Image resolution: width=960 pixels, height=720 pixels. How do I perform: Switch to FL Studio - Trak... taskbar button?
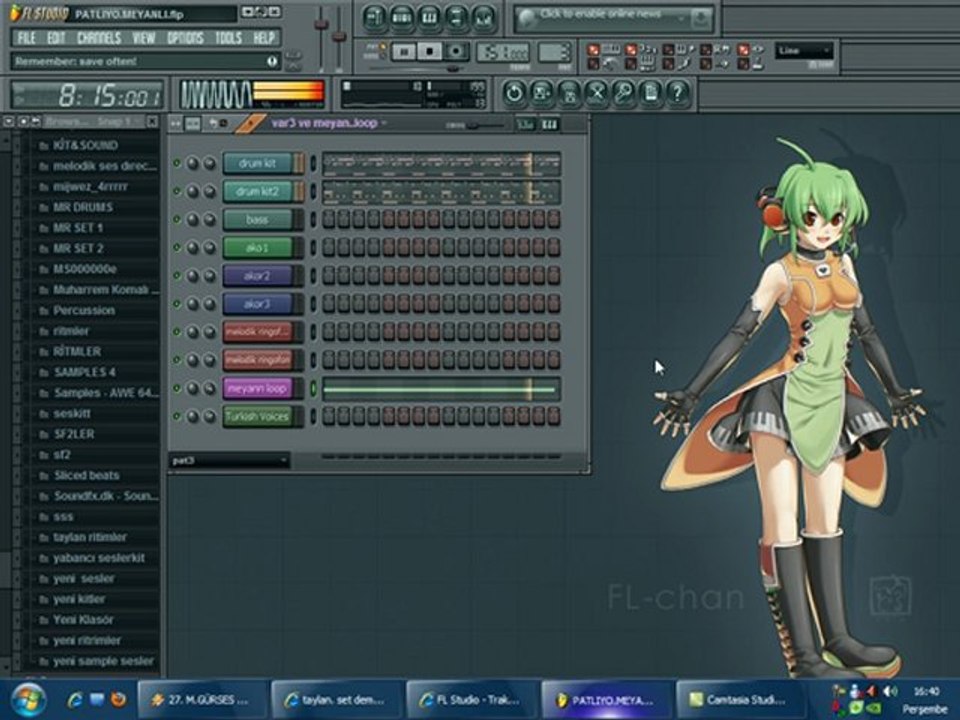(471, 699)
